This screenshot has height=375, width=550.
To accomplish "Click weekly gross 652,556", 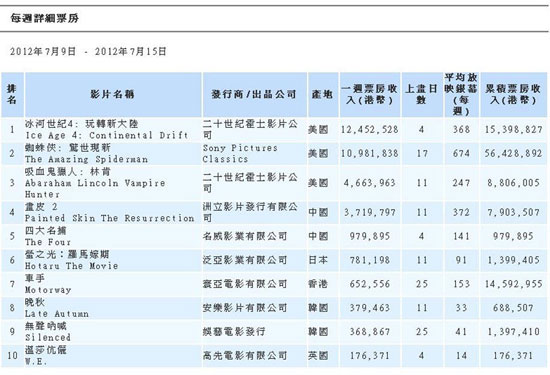I will tap(370, 284).
